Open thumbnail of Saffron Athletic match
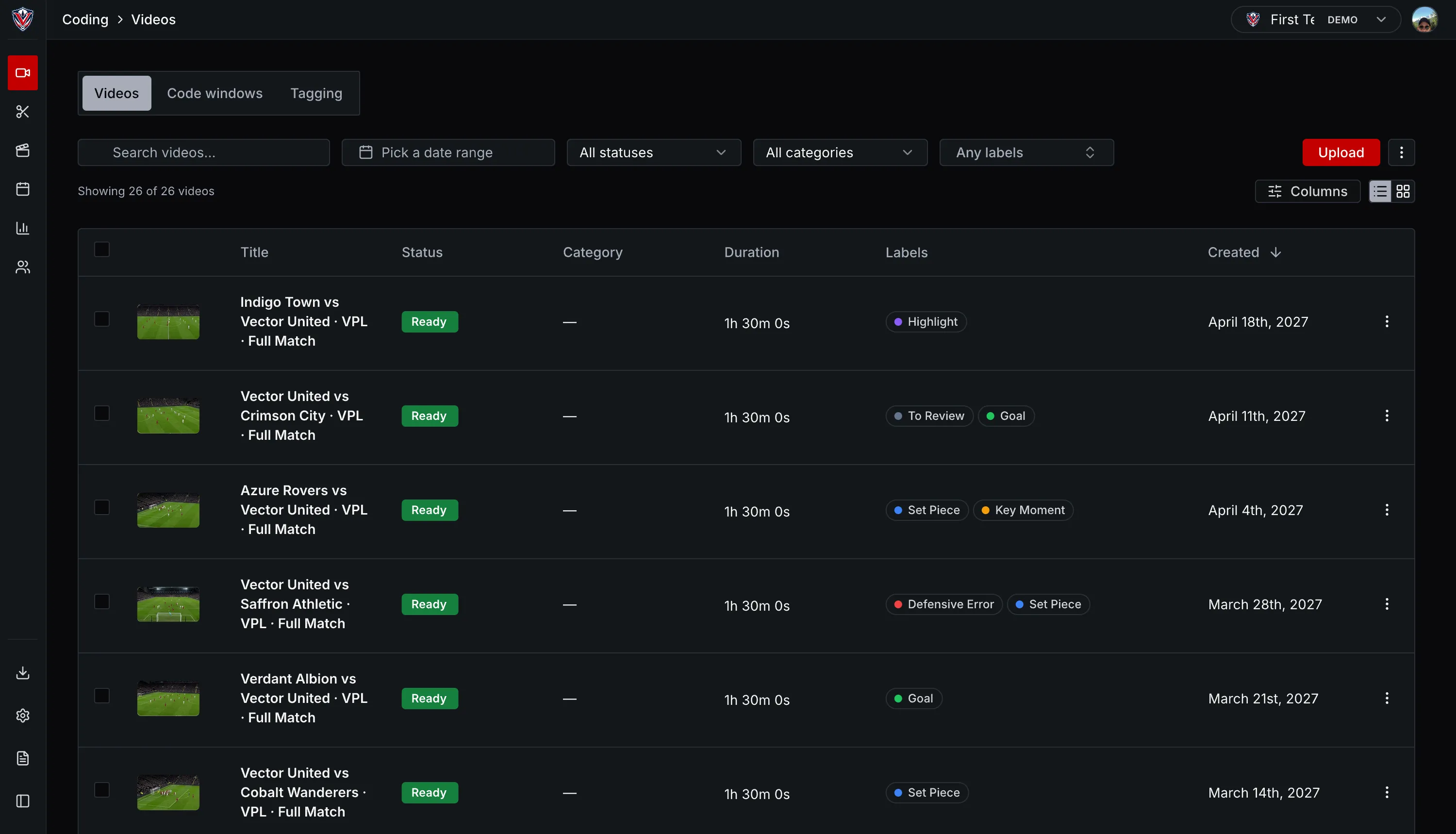Image resolution: width=1456 pixels, height=834 pixels. point(168,604)
